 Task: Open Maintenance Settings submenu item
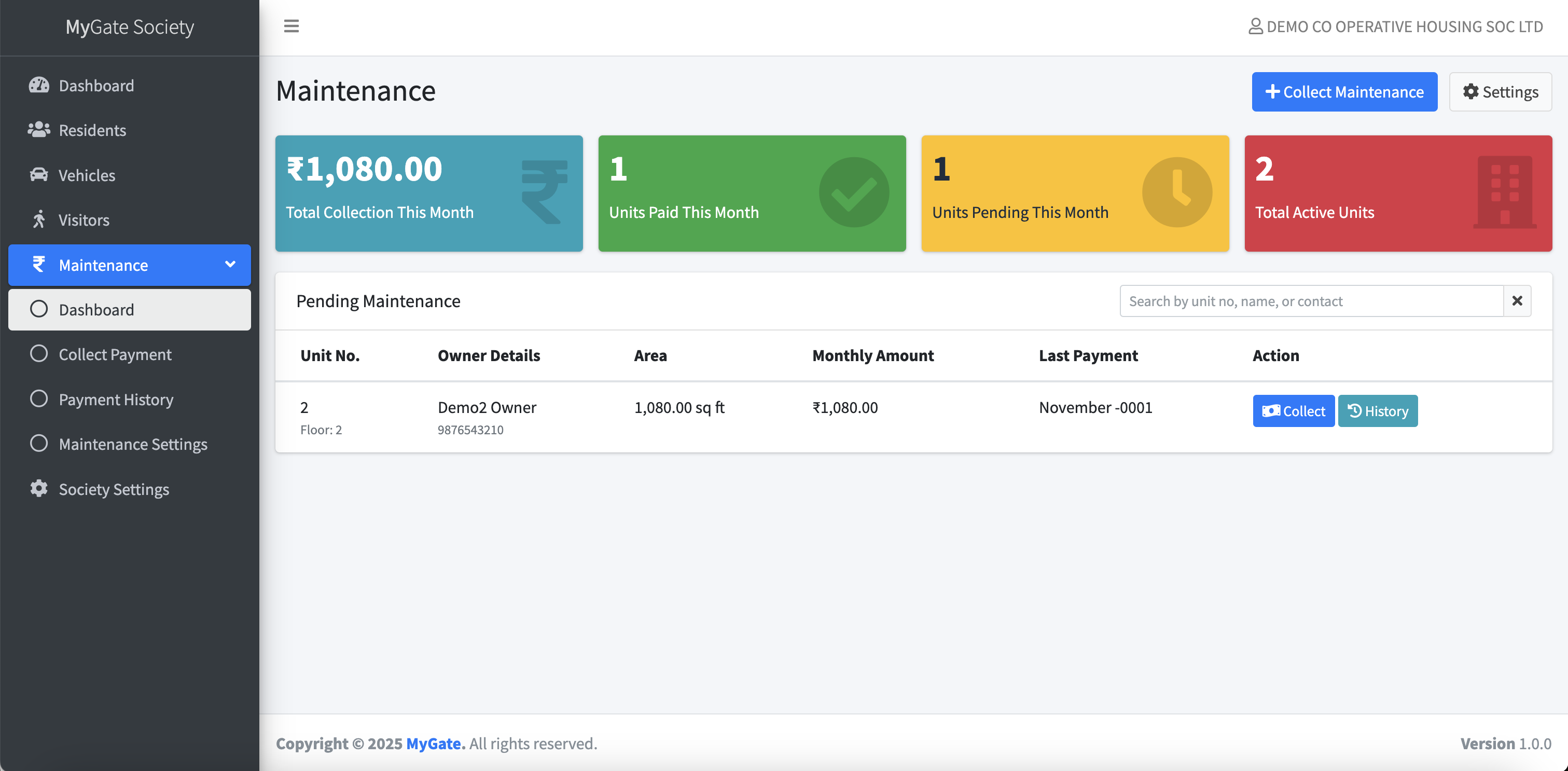130,444
